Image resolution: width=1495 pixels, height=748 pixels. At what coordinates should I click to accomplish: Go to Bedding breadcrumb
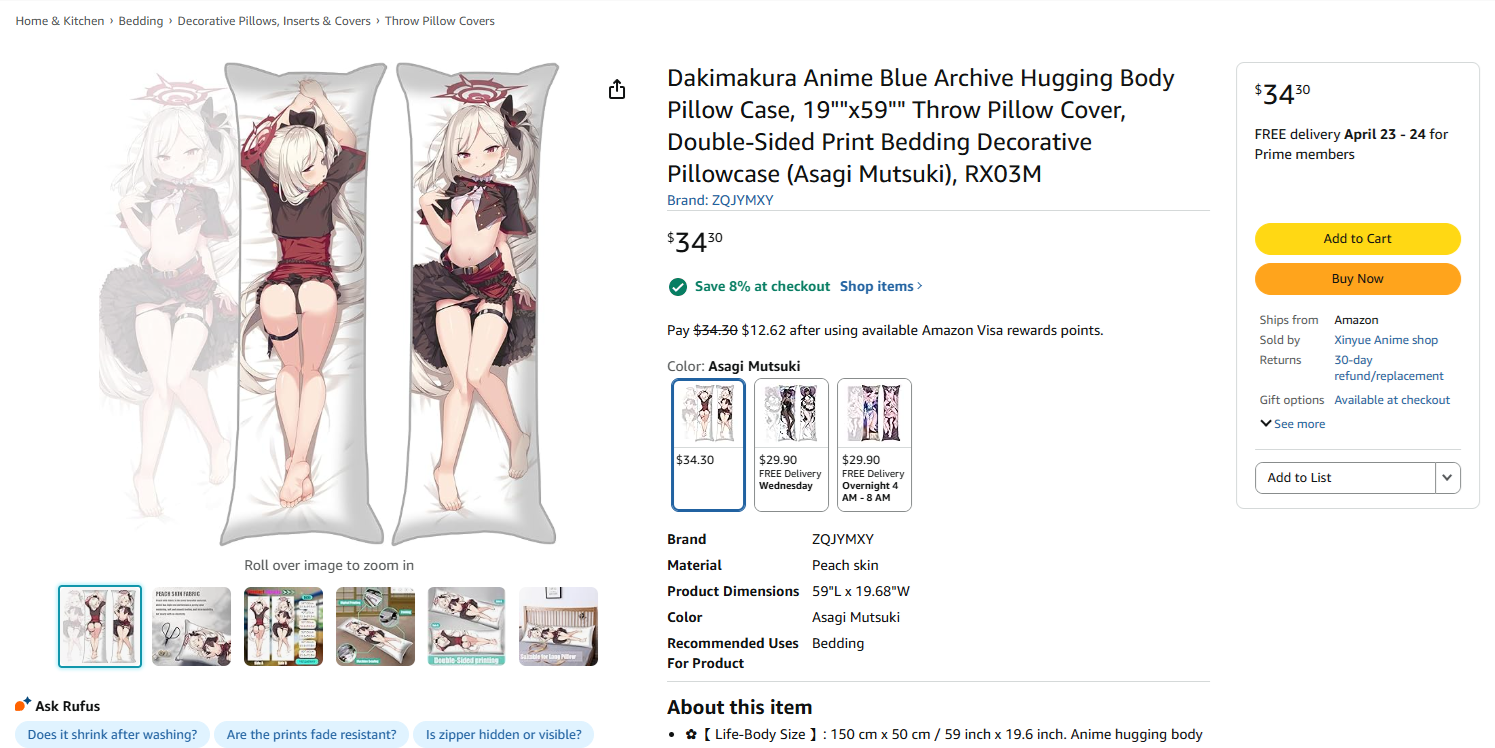point(141,21)
